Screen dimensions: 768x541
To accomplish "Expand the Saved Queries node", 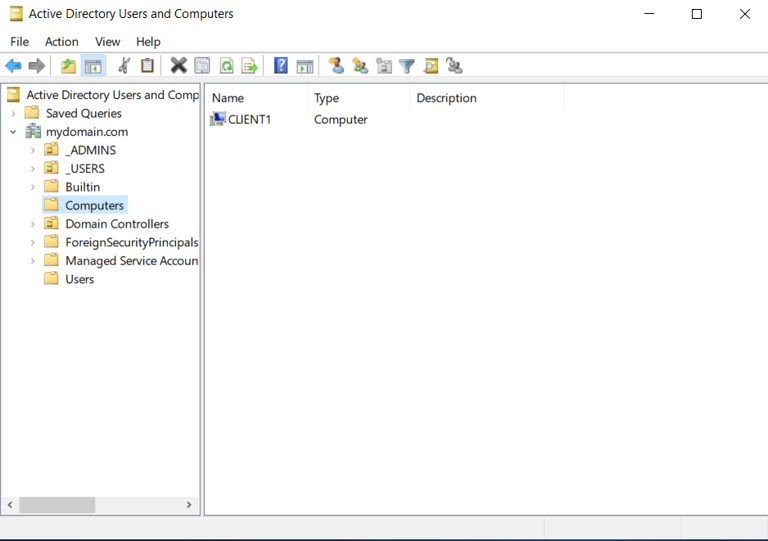I will pos(13,113).
